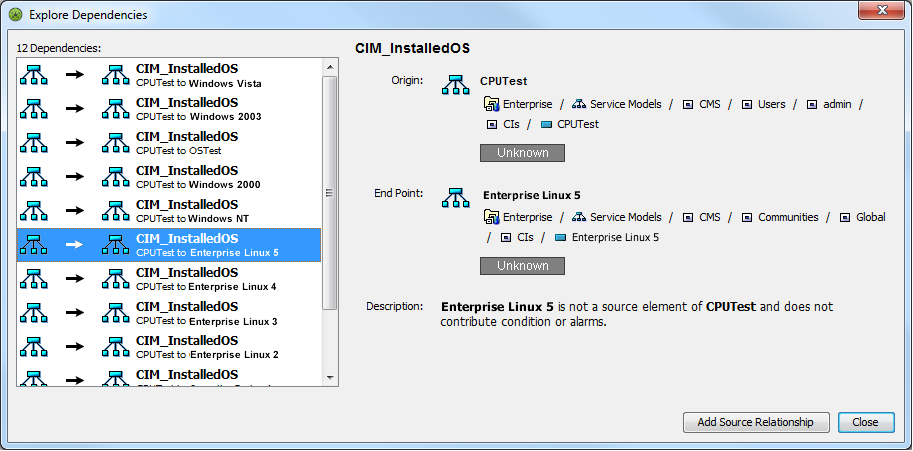Viewport: 913px width, 451px height.
Task: Select the CPUTest to Windows NT dependency
Action: 169,211
